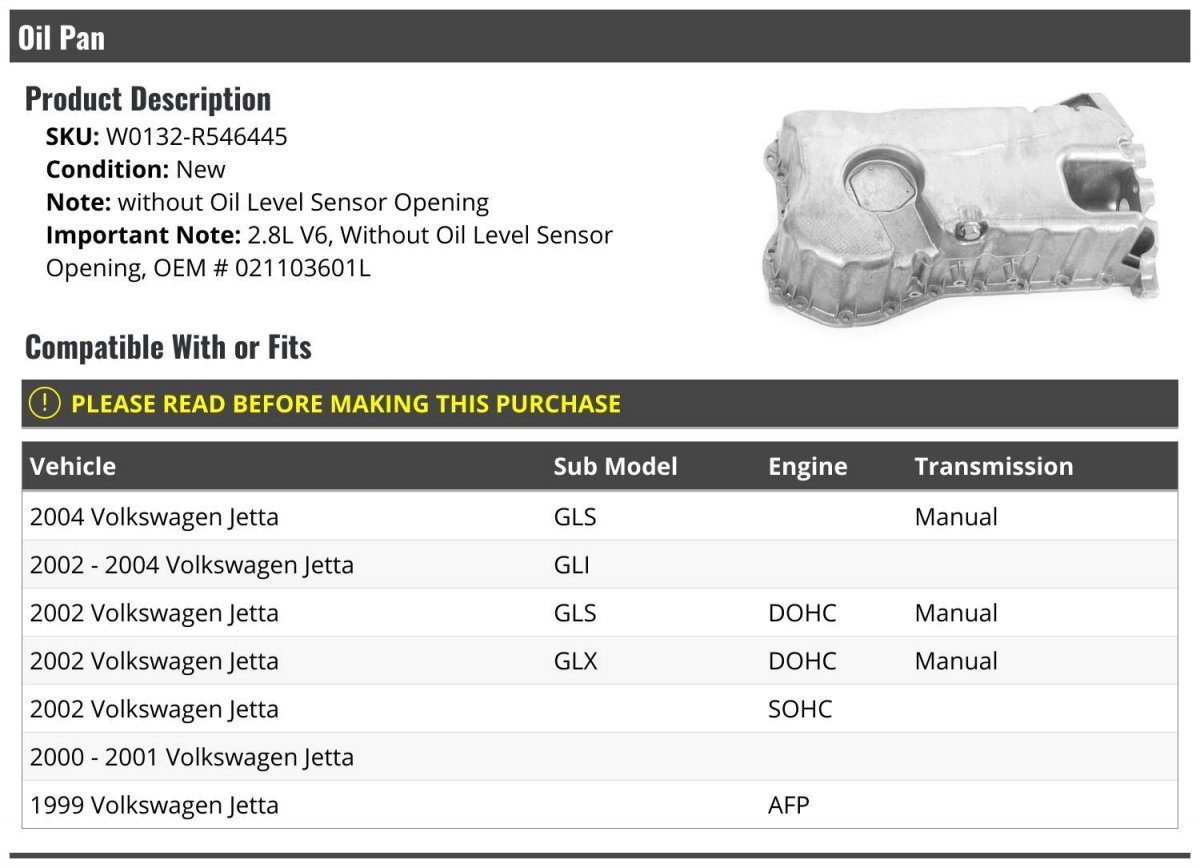Viewport: 1200px width, 868px height.
Task: Click the Product Description heading
Action: (x=148, y=99)
